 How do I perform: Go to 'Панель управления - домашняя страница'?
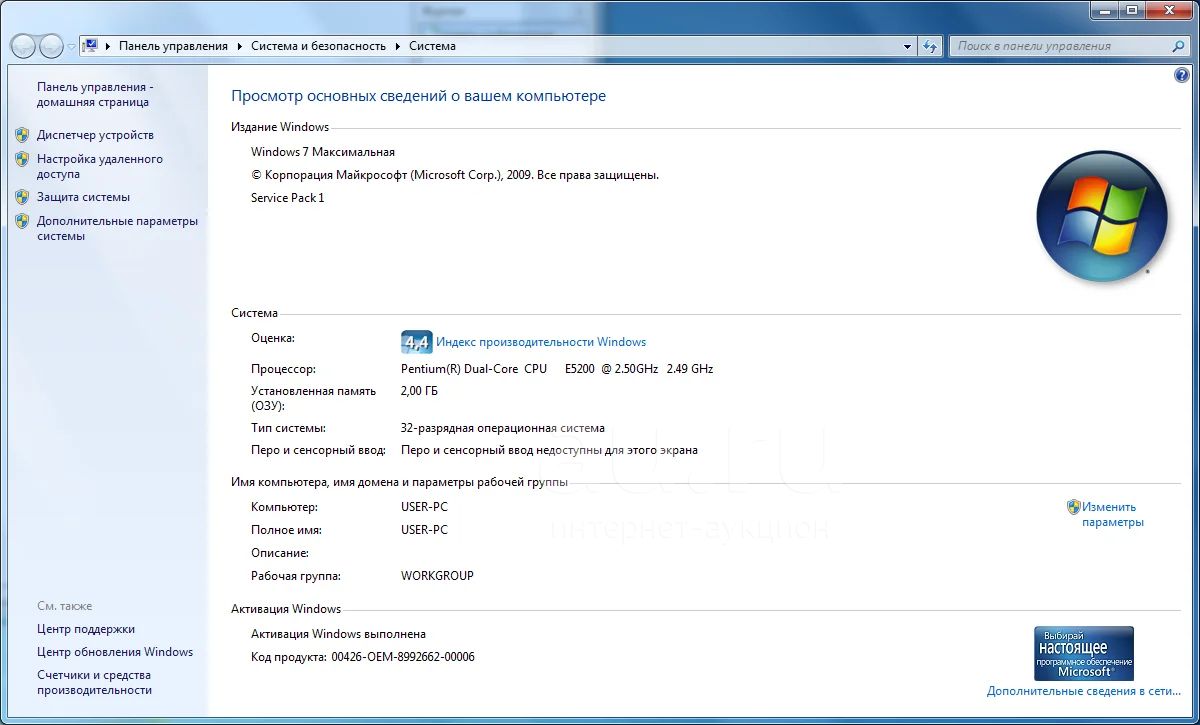click(x=95, y=94)
